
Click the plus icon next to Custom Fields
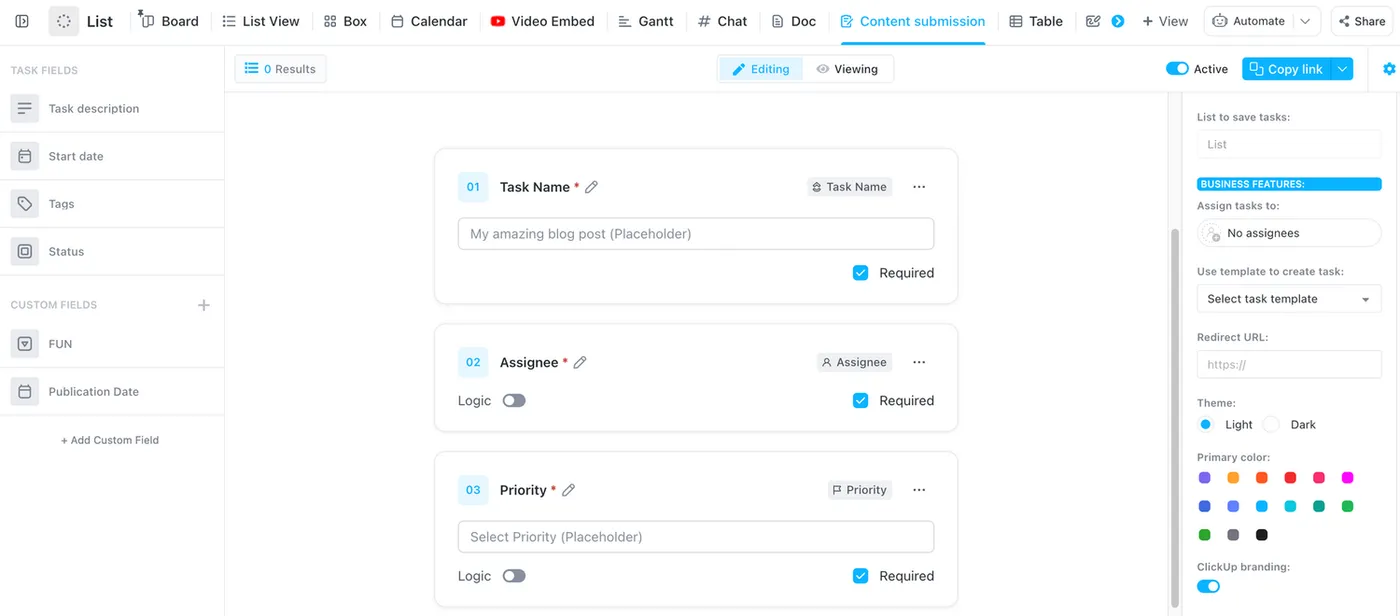point(204,305)
